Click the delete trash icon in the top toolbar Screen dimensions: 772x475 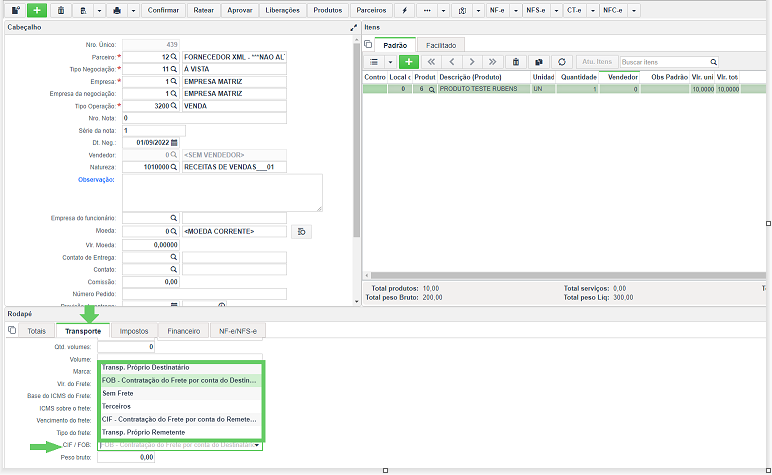[61, 10]
